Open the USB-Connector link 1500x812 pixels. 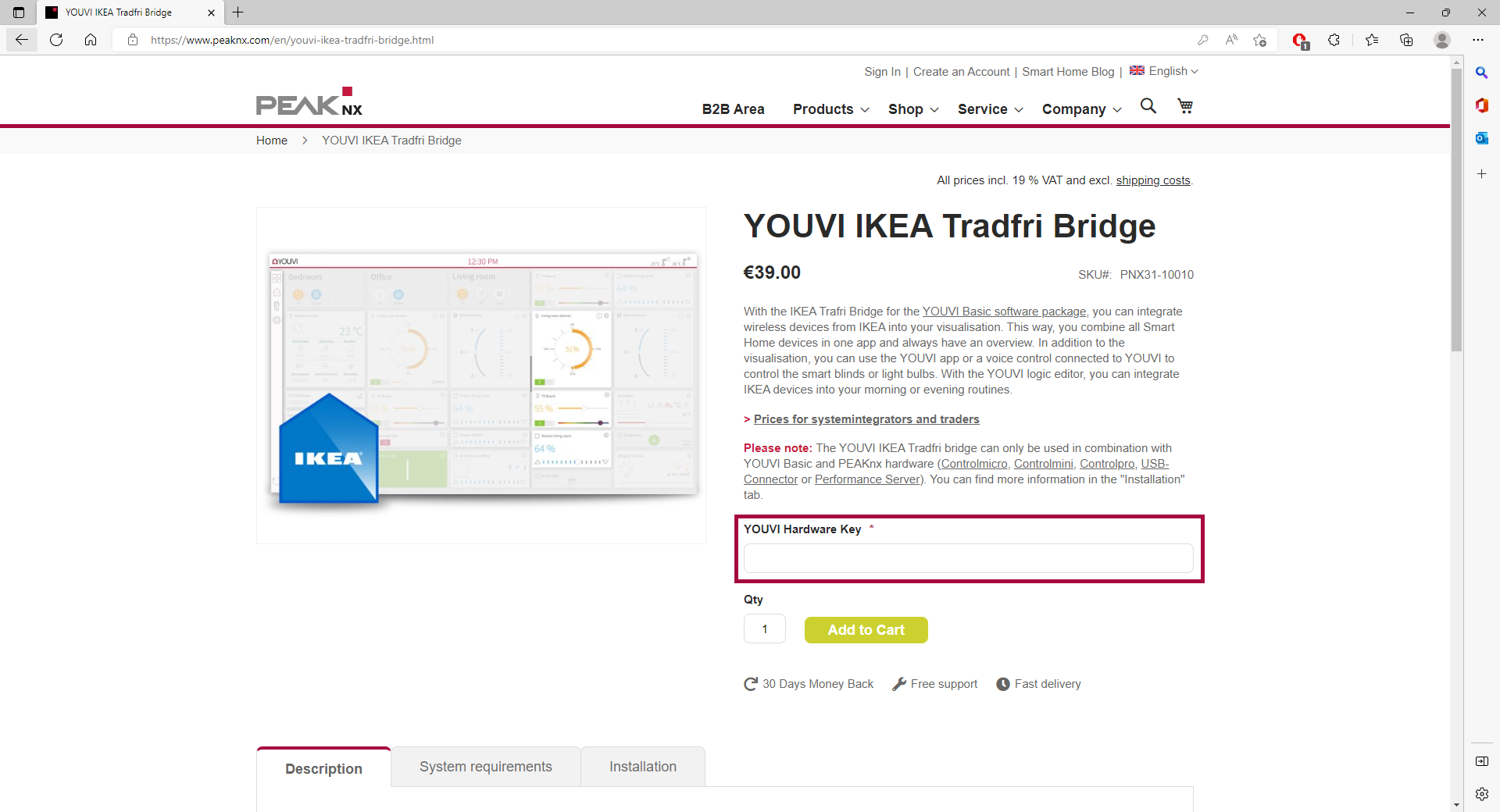point(1155,464)
